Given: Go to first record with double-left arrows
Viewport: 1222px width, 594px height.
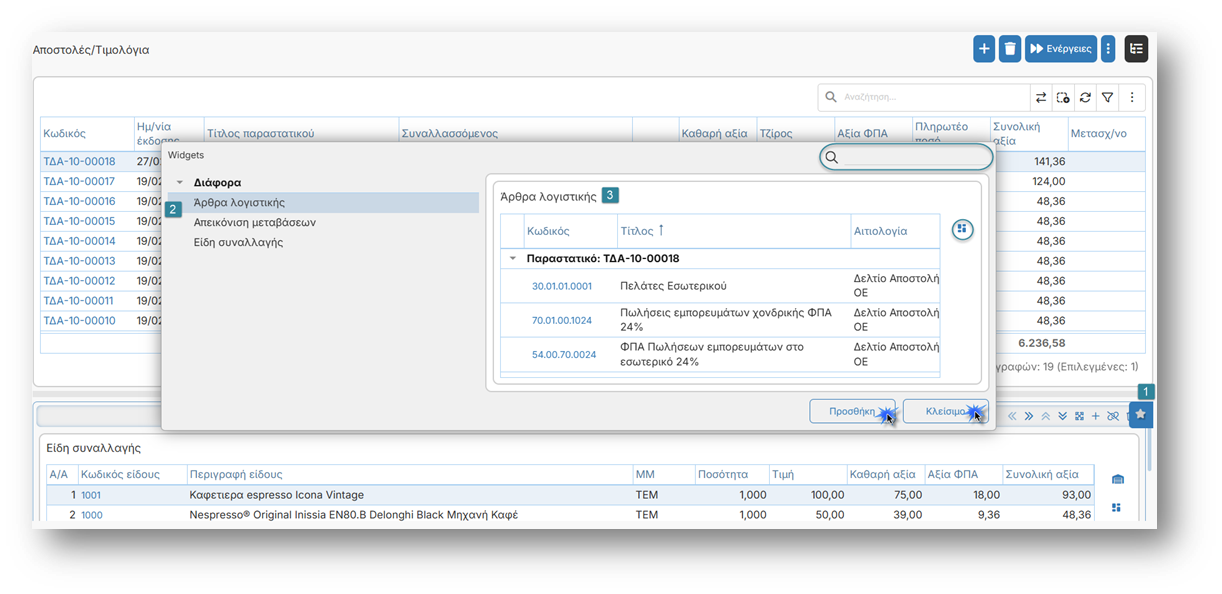Looking at the screenshot, I should [1012, 416].
